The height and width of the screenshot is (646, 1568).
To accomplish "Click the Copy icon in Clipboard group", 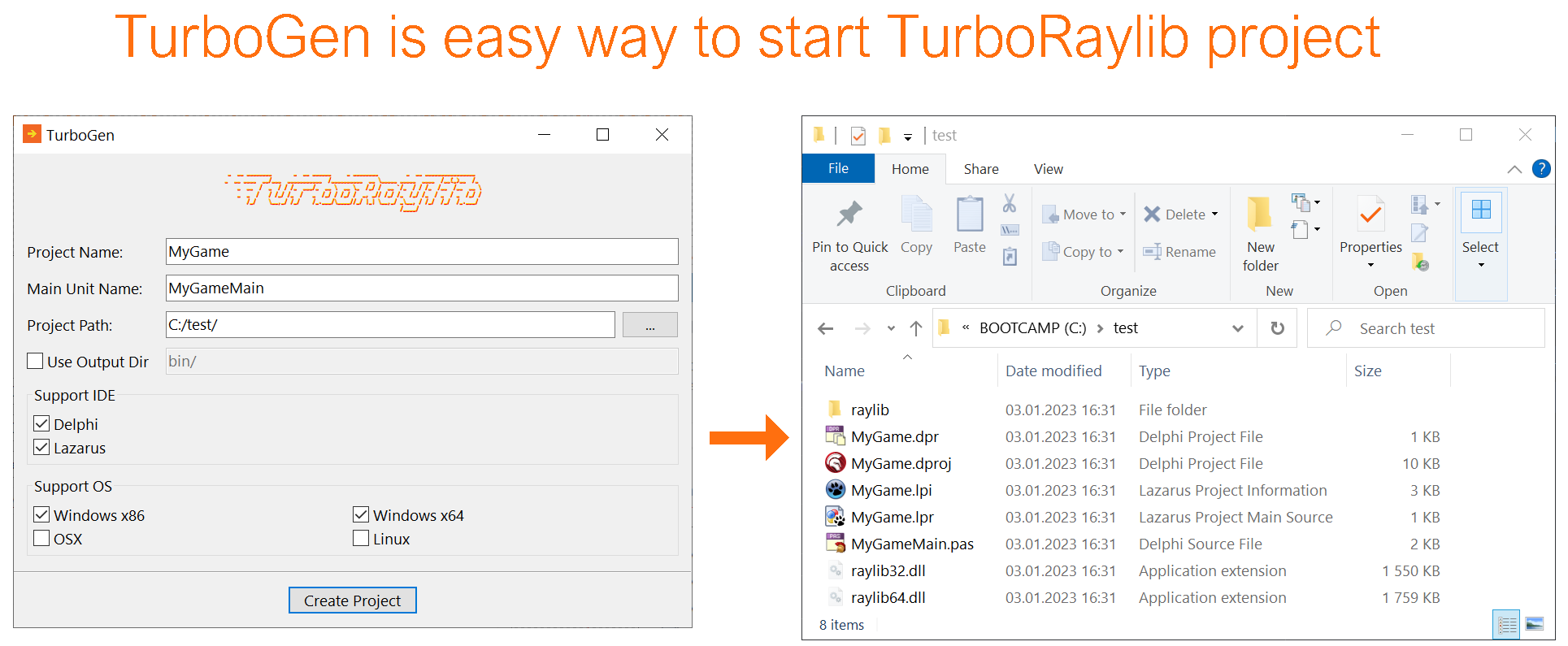I will click(917, 215).
